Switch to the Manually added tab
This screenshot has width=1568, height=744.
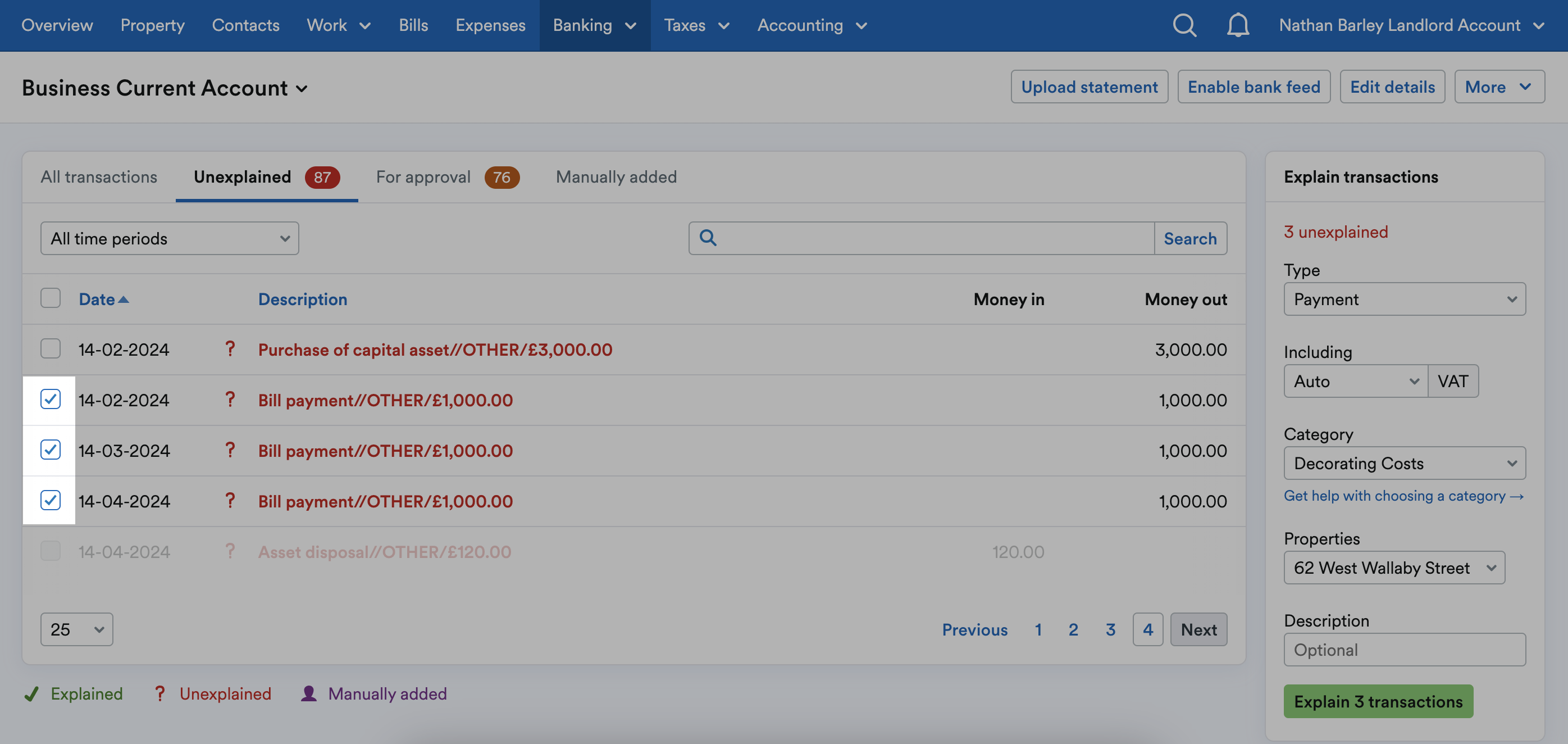(616, 177)
